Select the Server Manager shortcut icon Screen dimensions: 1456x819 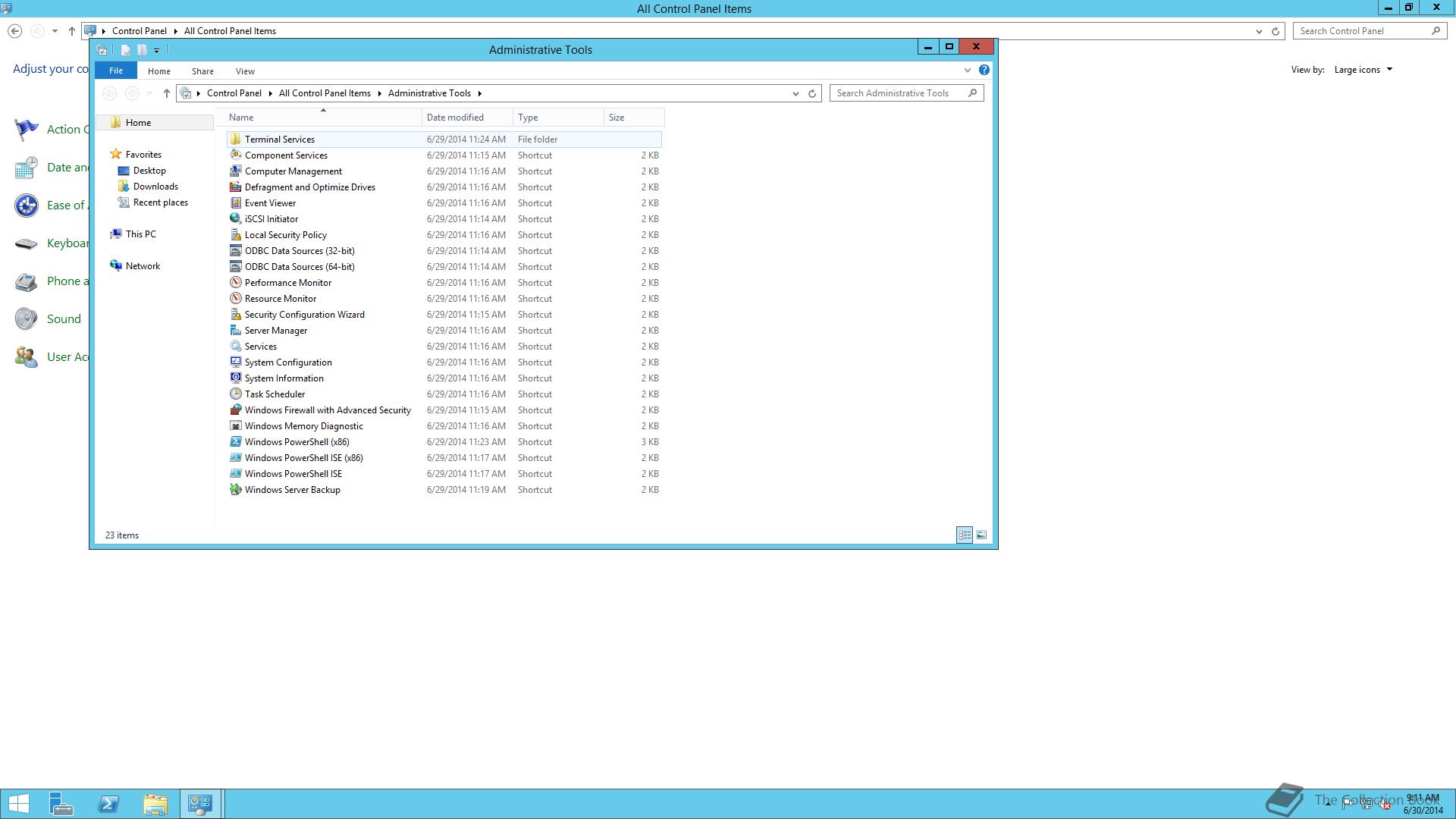236,330
